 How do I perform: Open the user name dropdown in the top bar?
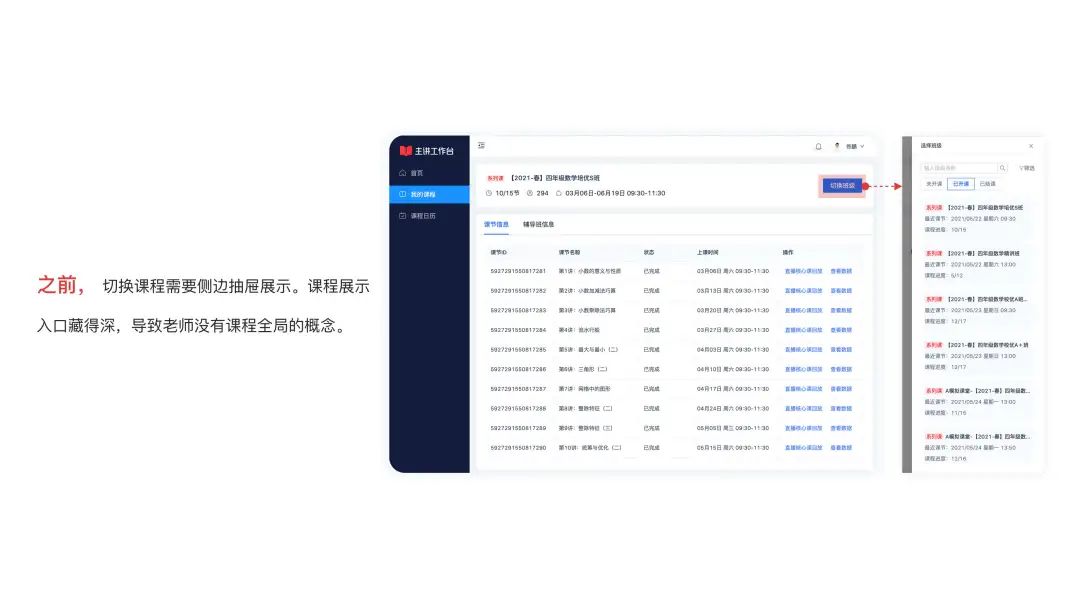(855, 146)
